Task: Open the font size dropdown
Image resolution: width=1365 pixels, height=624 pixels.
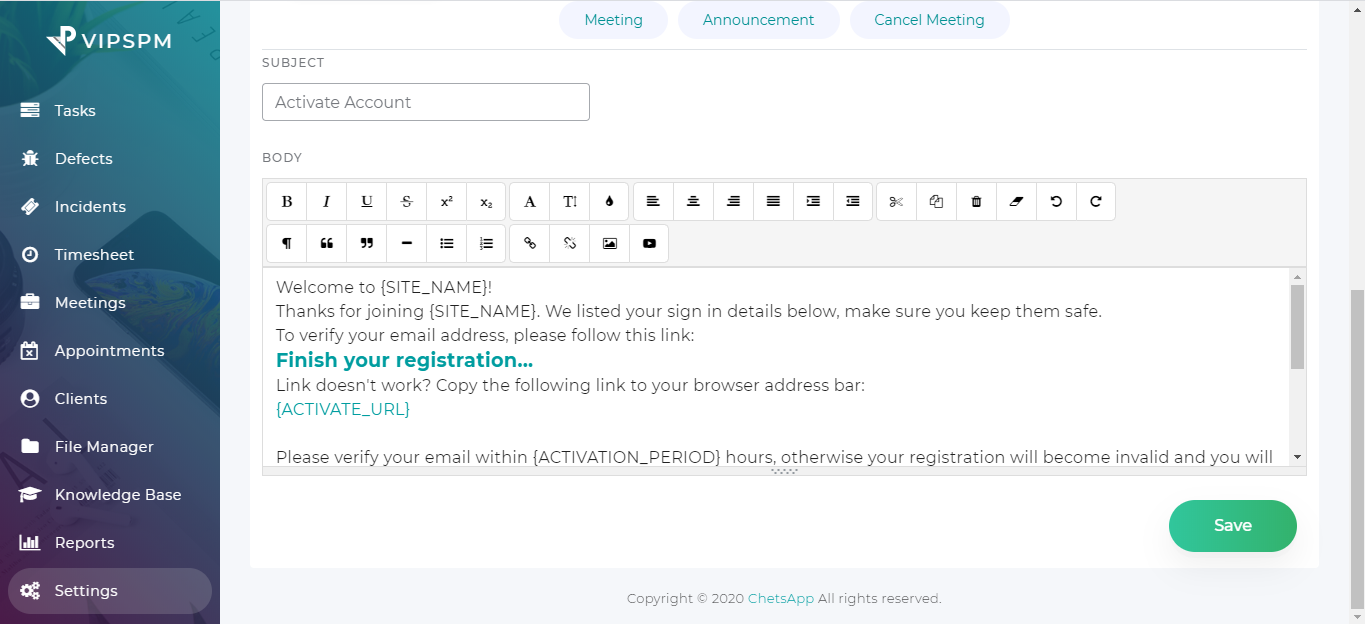Action: [569, 202]
